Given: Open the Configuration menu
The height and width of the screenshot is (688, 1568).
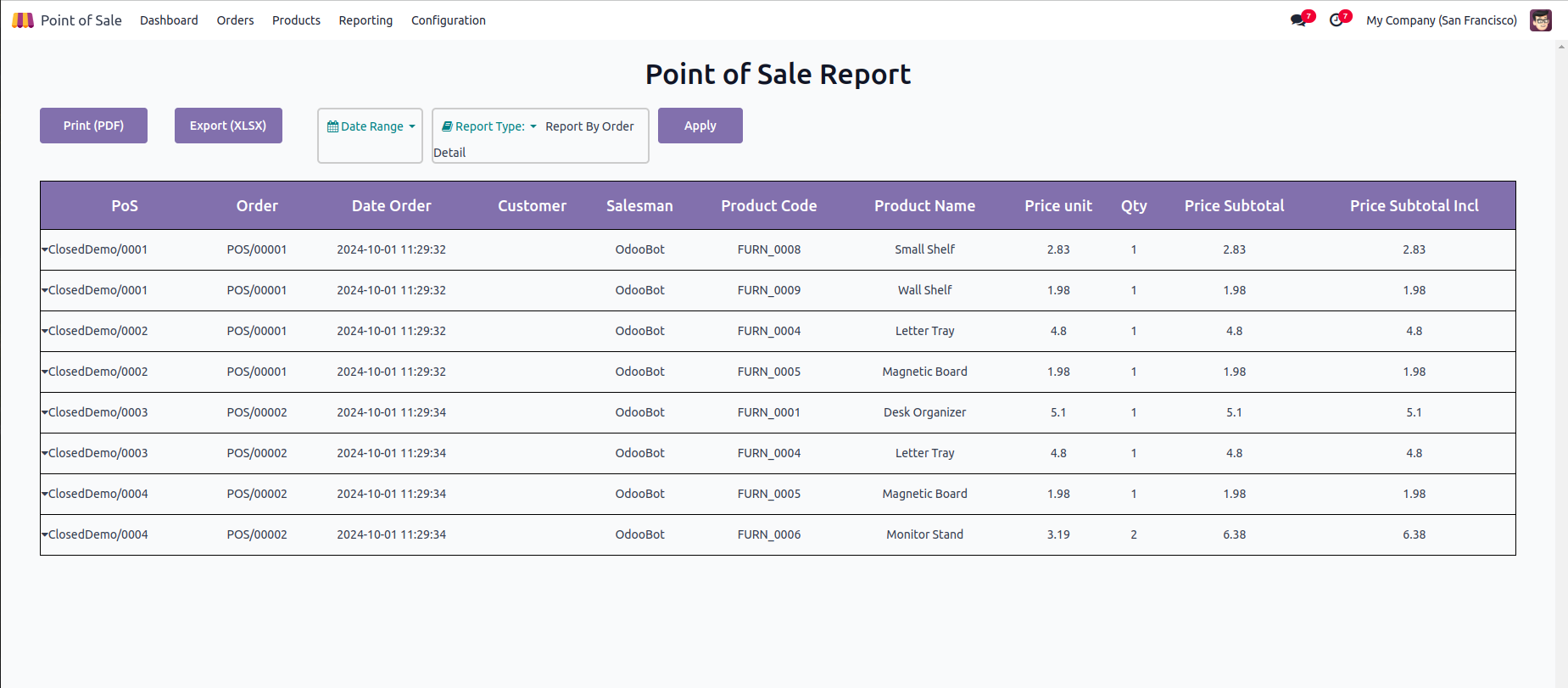Looking at the screenshot, I should click(x=448, y=20).
